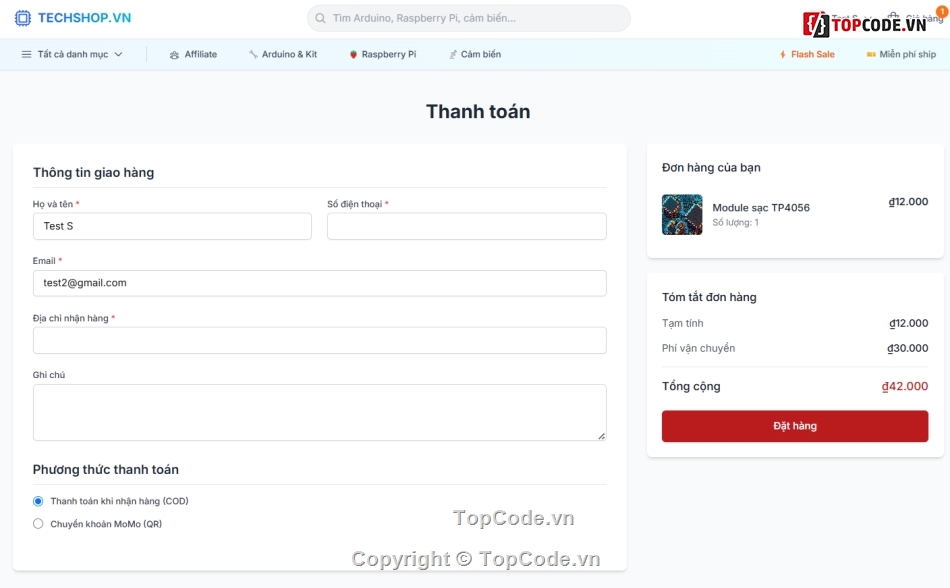Open the Affiliate menu item

click(x=194, y=54)
